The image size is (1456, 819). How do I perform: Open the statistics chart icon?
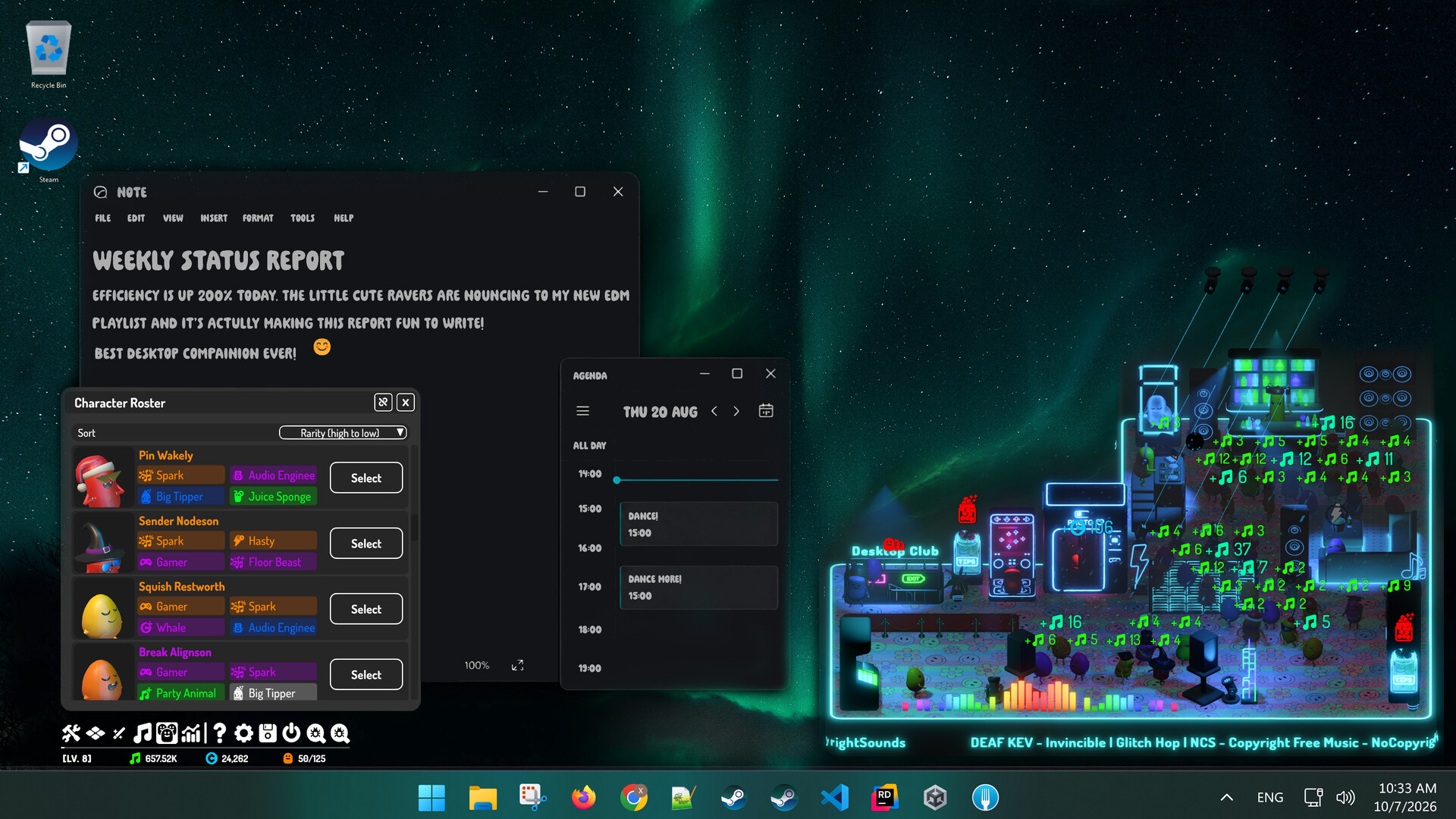pos(191,733)
